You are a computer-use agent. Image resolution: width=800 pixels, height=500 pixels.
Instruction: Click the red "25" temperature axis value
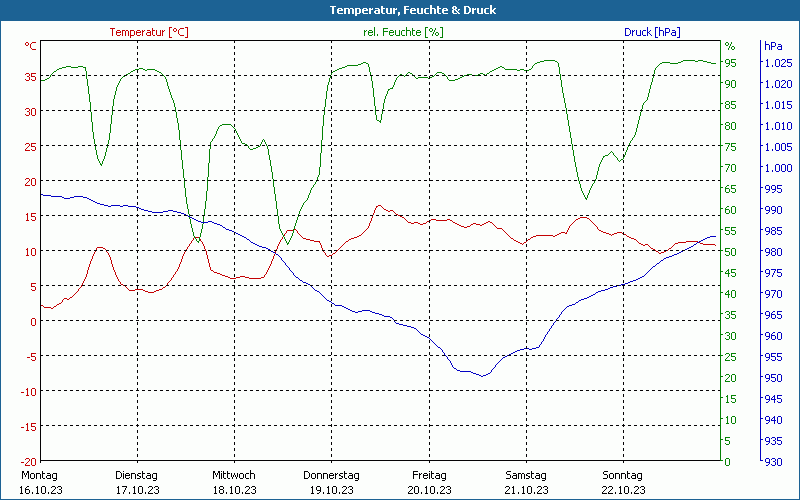(x=31, y=147)
